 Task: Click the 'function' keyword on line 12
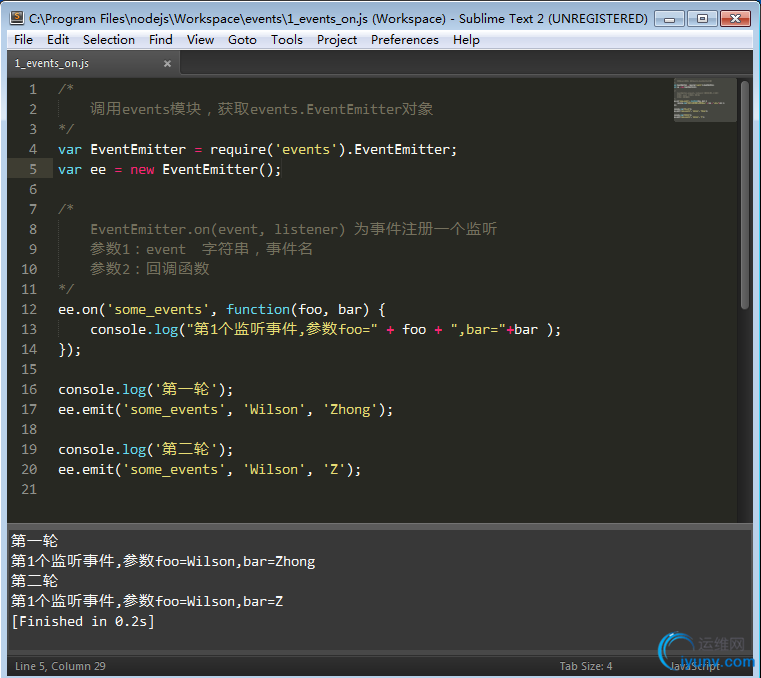(x=258, y=310)
